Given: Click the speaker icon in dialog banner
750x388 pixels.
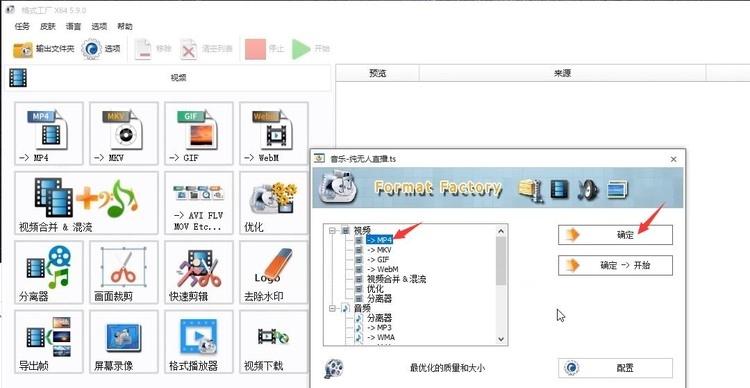Looking at the screenshot, I should point(587,189).
